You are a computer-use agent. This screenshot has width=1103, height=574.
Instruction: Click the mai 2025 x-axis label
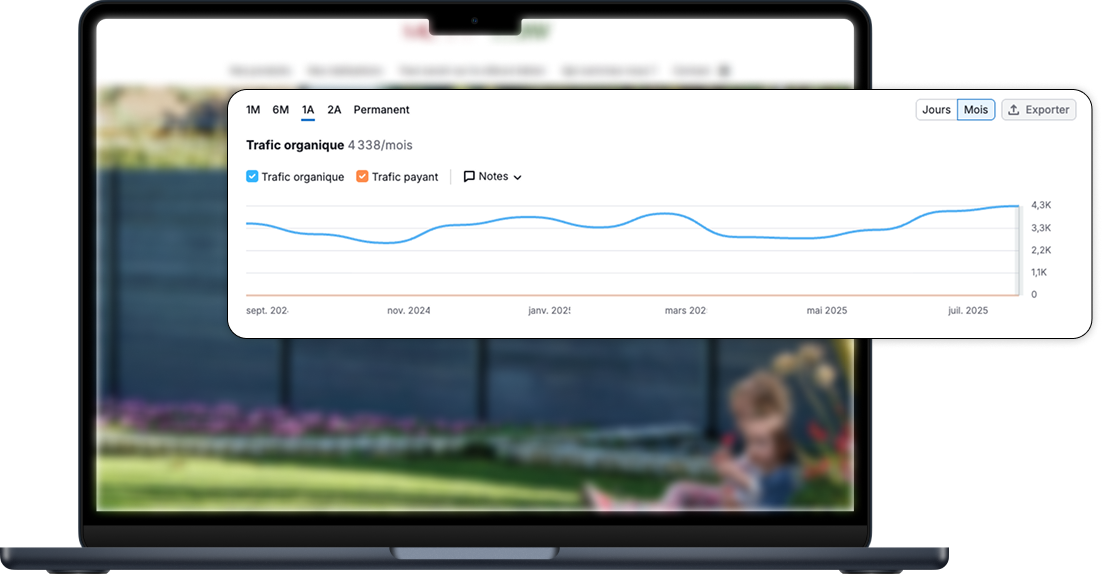[827, 311]
